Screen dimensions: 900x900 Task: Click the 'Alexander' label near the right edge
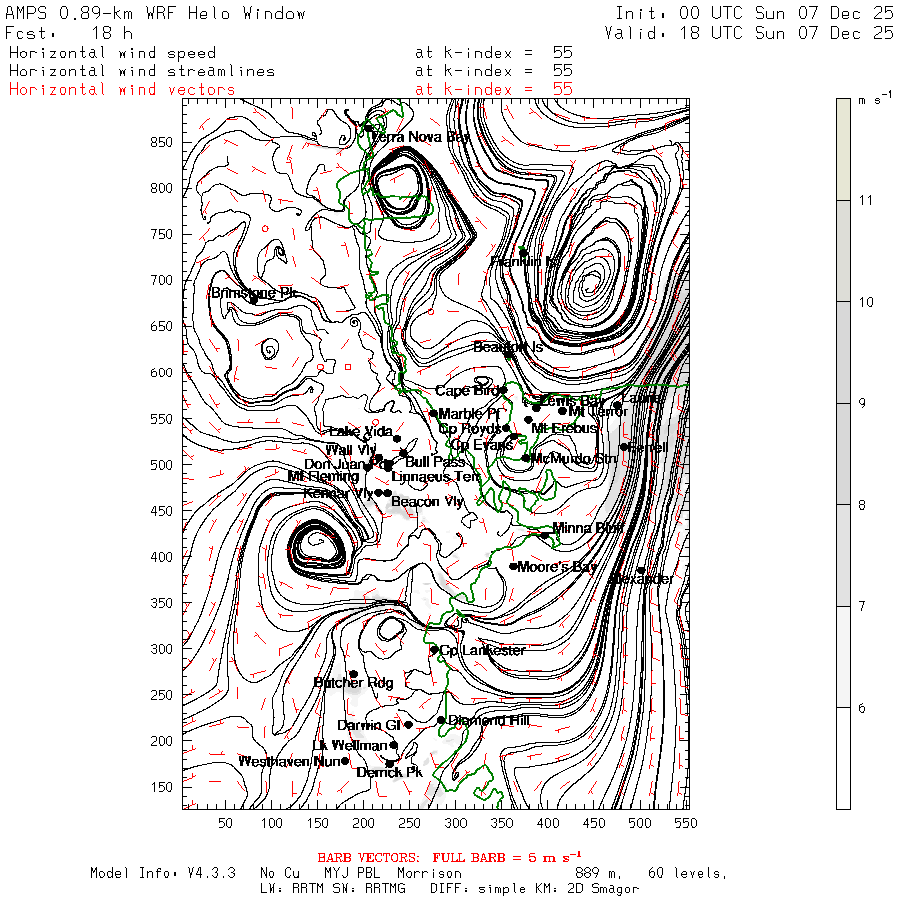pyautogui.click(x=641, y=579)
